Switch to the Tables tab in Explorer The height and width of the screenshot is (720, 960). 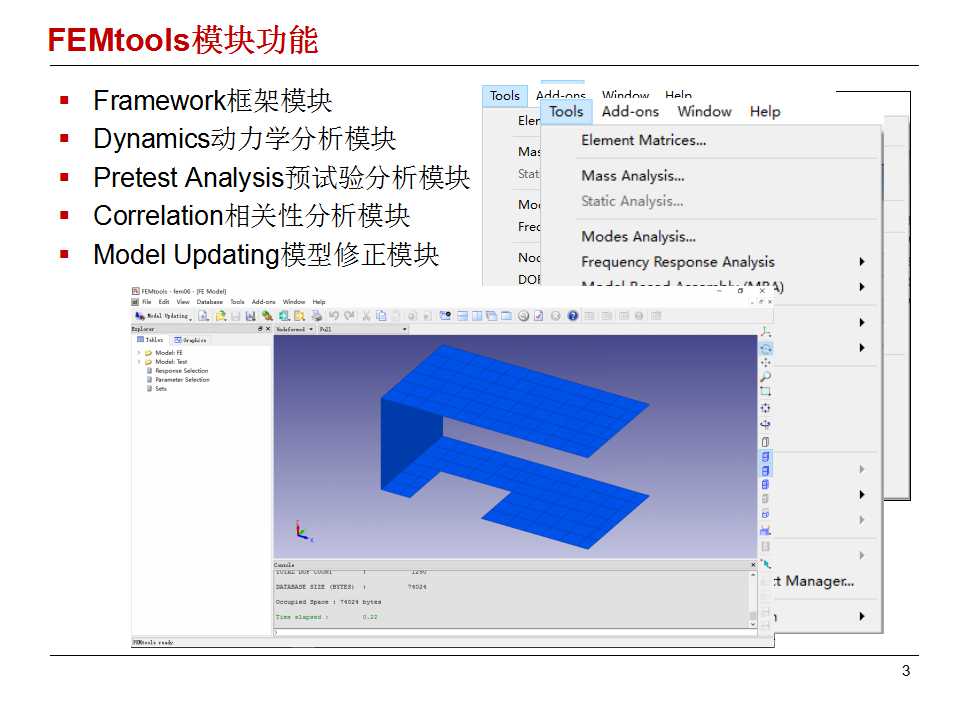(150, 340)
